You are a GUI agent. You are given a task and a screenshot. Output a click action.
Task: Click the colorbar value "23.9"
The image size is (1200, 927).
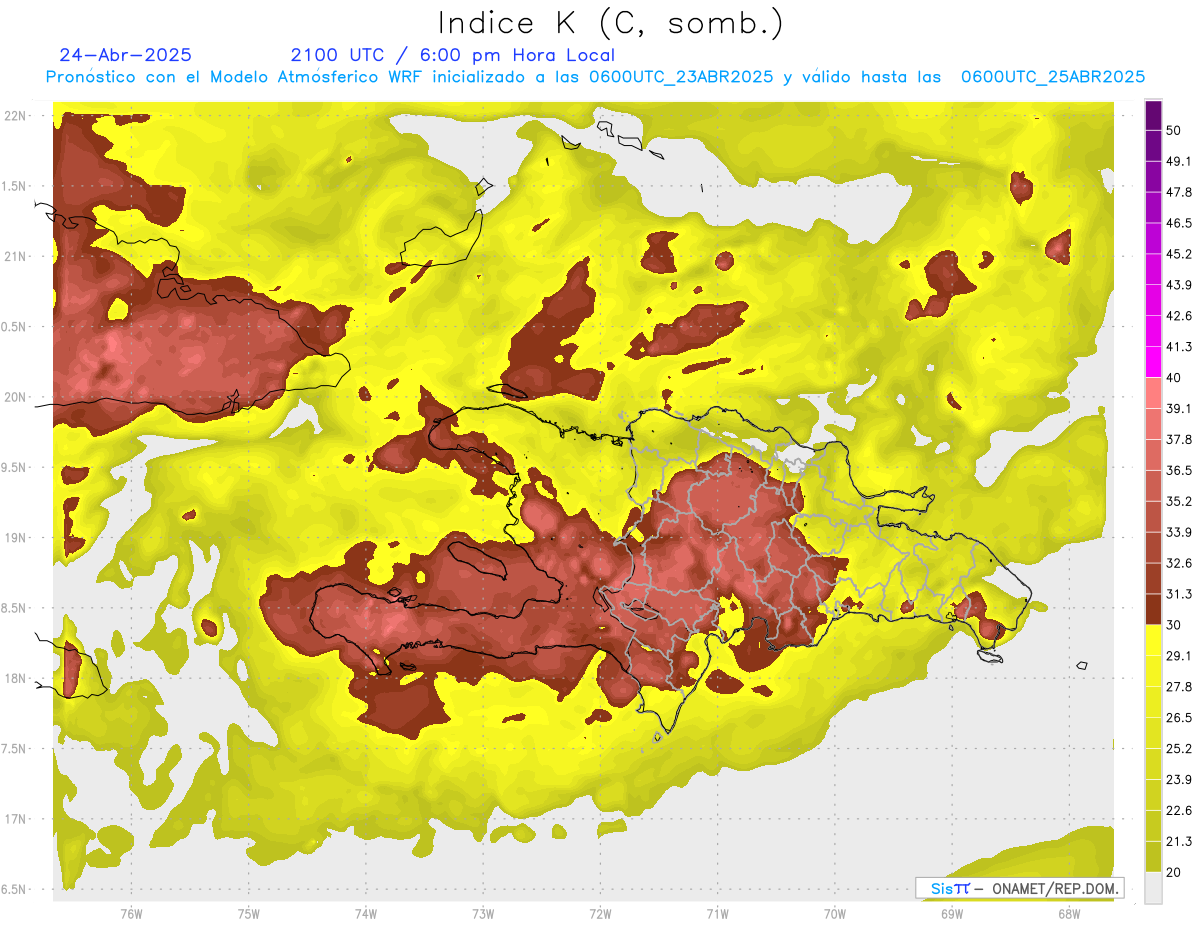[1178, 780]
